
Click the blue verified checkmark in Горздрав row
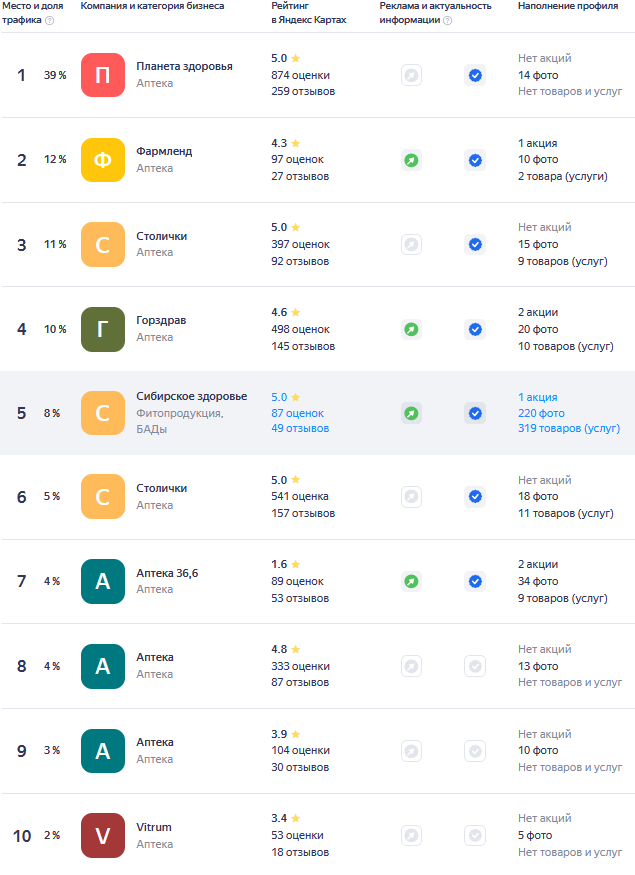(x=475, y=329)
